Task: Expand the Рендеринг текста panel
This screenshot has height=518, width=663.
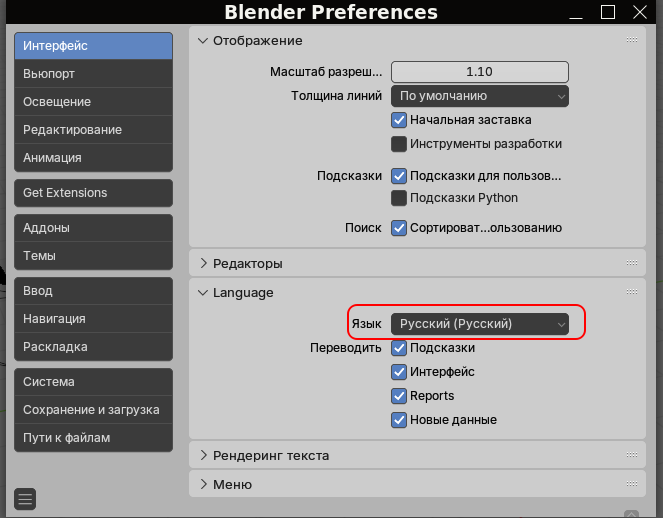Action: point(270,455)
